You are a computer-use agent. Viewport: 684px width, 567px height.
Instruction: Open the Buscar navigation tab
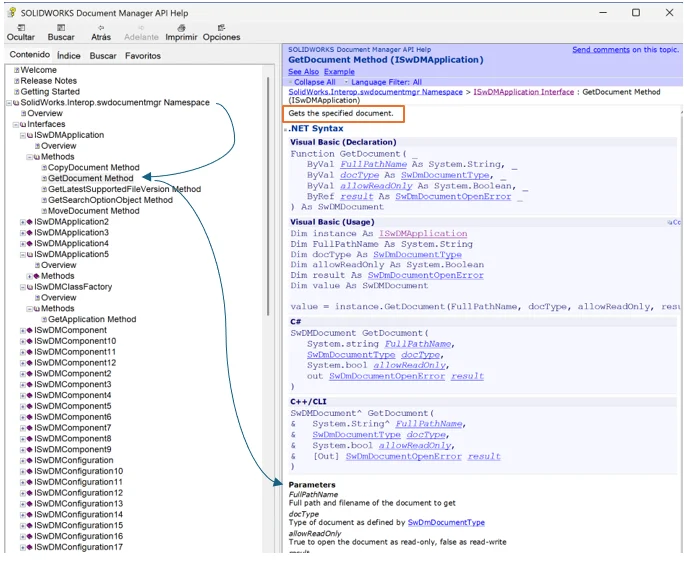(x=103, y=56)
